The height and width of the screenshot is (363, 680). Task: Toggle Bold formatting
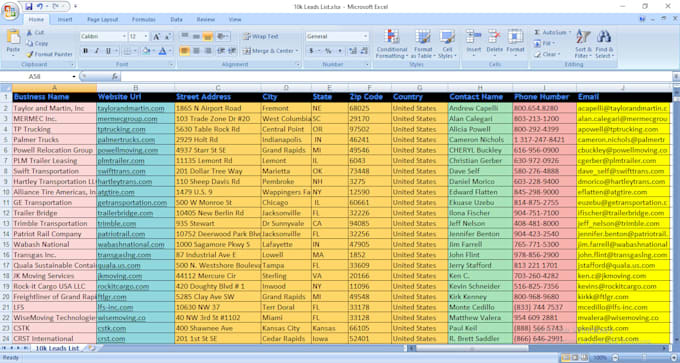tap(85, 51)
